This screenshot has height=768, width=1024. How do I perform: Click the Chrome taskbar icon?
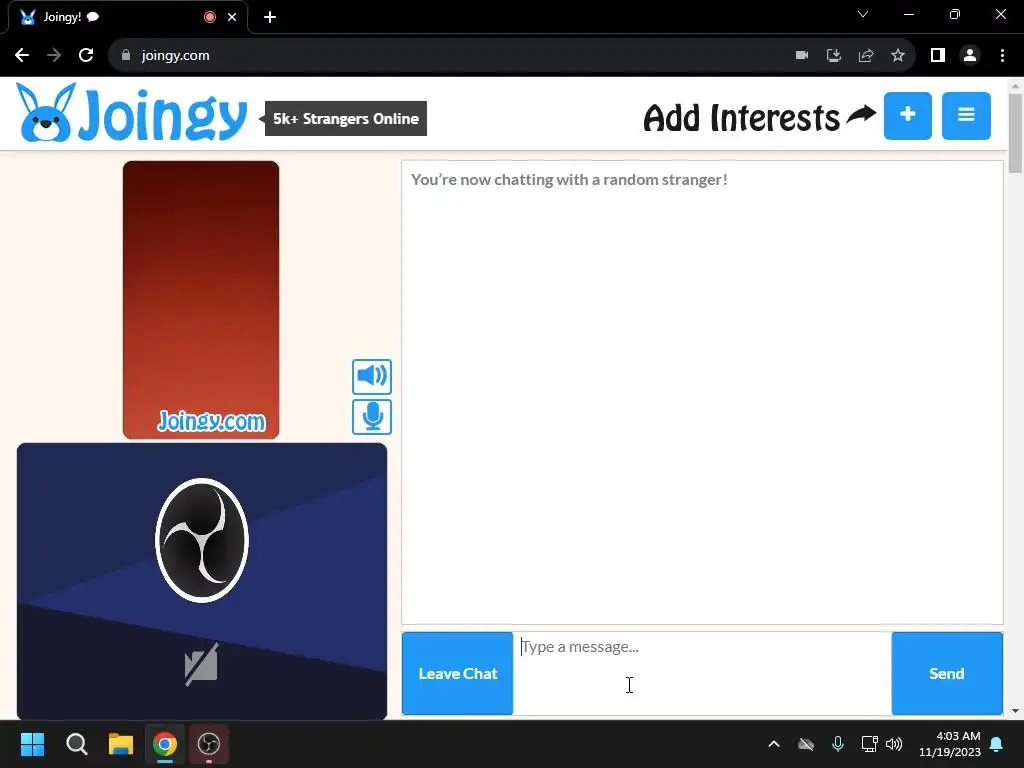pyautogui.click(x=165, y=744)
